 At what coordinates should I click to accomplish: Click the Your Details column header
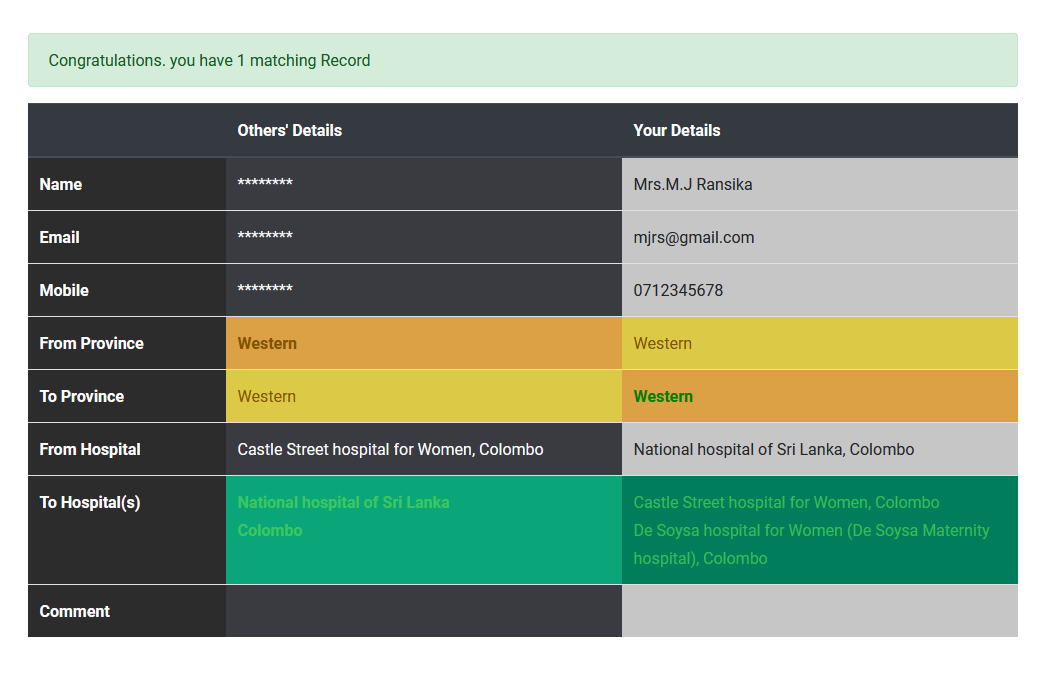coord(676,130)
